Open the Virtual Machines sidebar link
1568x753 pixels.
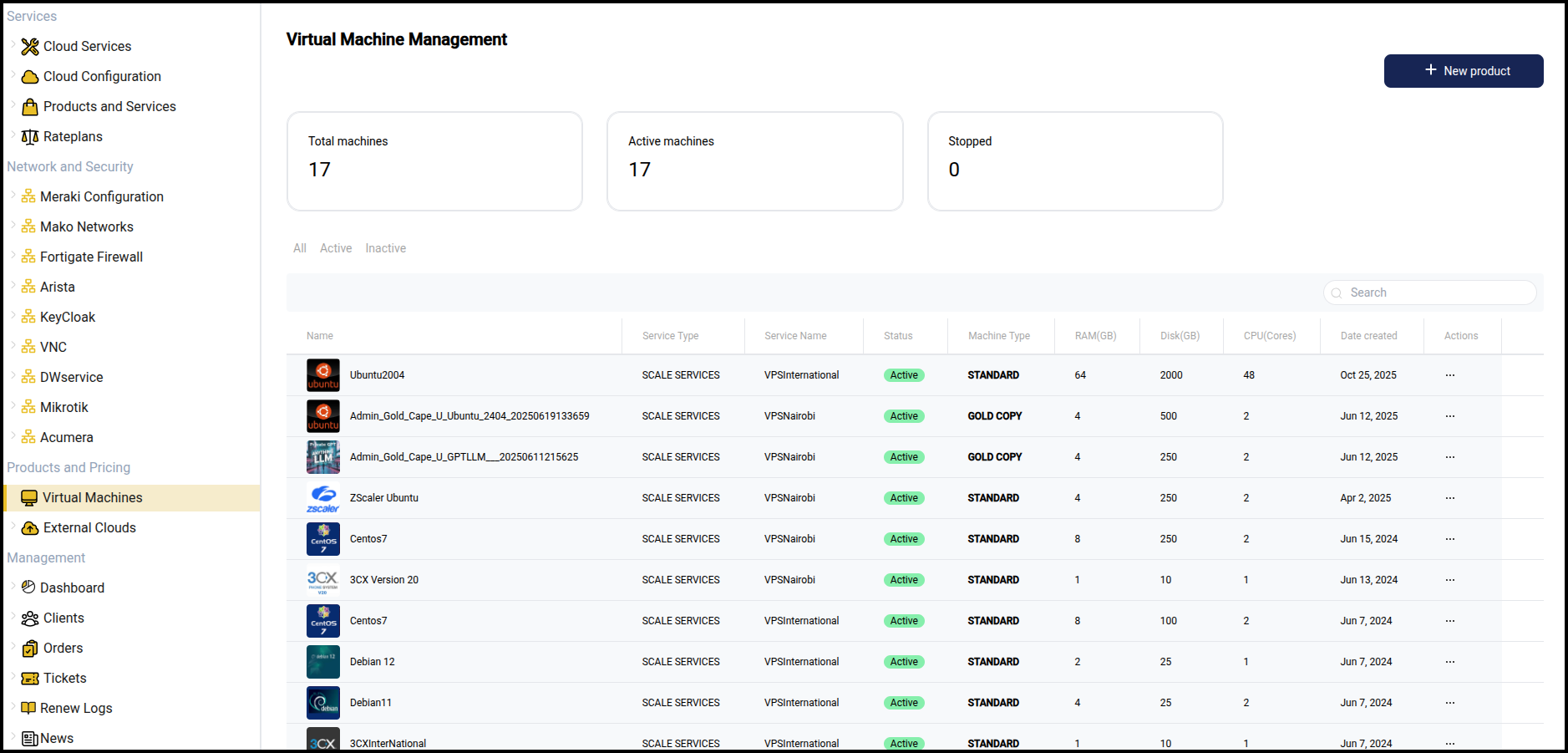click(93, 498)
